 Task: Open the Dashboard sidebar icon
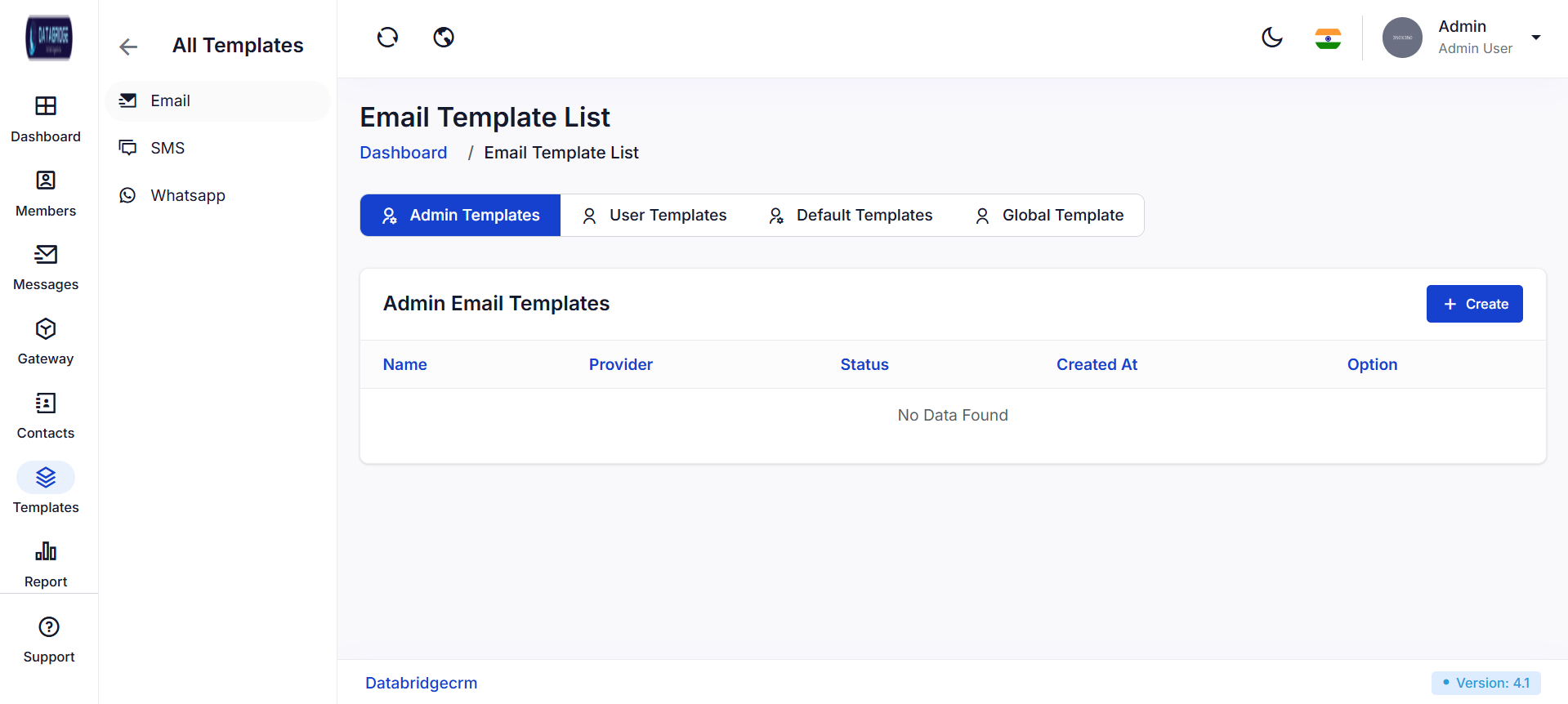[x=46, y=106]
